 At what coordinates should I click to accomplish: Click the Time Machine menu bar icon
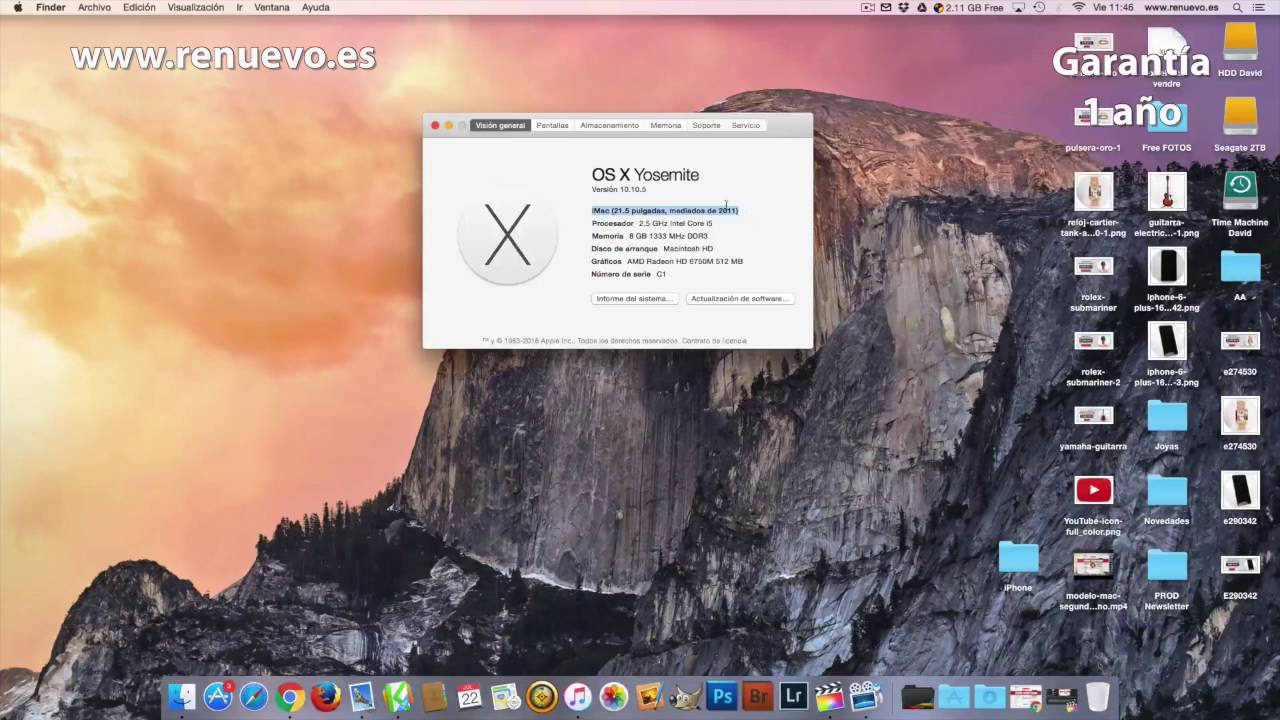click(1039, 7)
